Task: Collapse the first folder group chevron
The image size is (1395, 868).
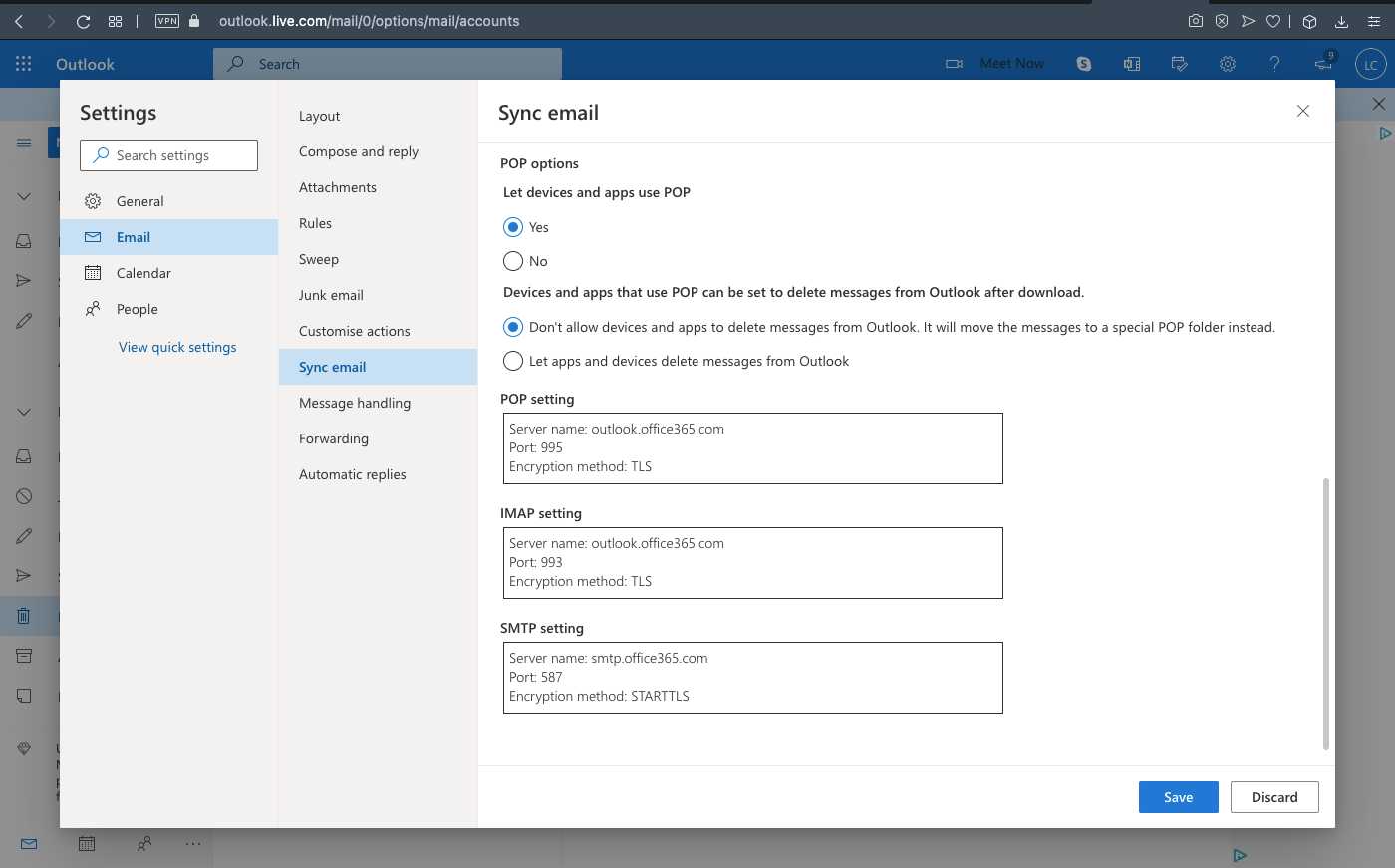Action: 24,196
